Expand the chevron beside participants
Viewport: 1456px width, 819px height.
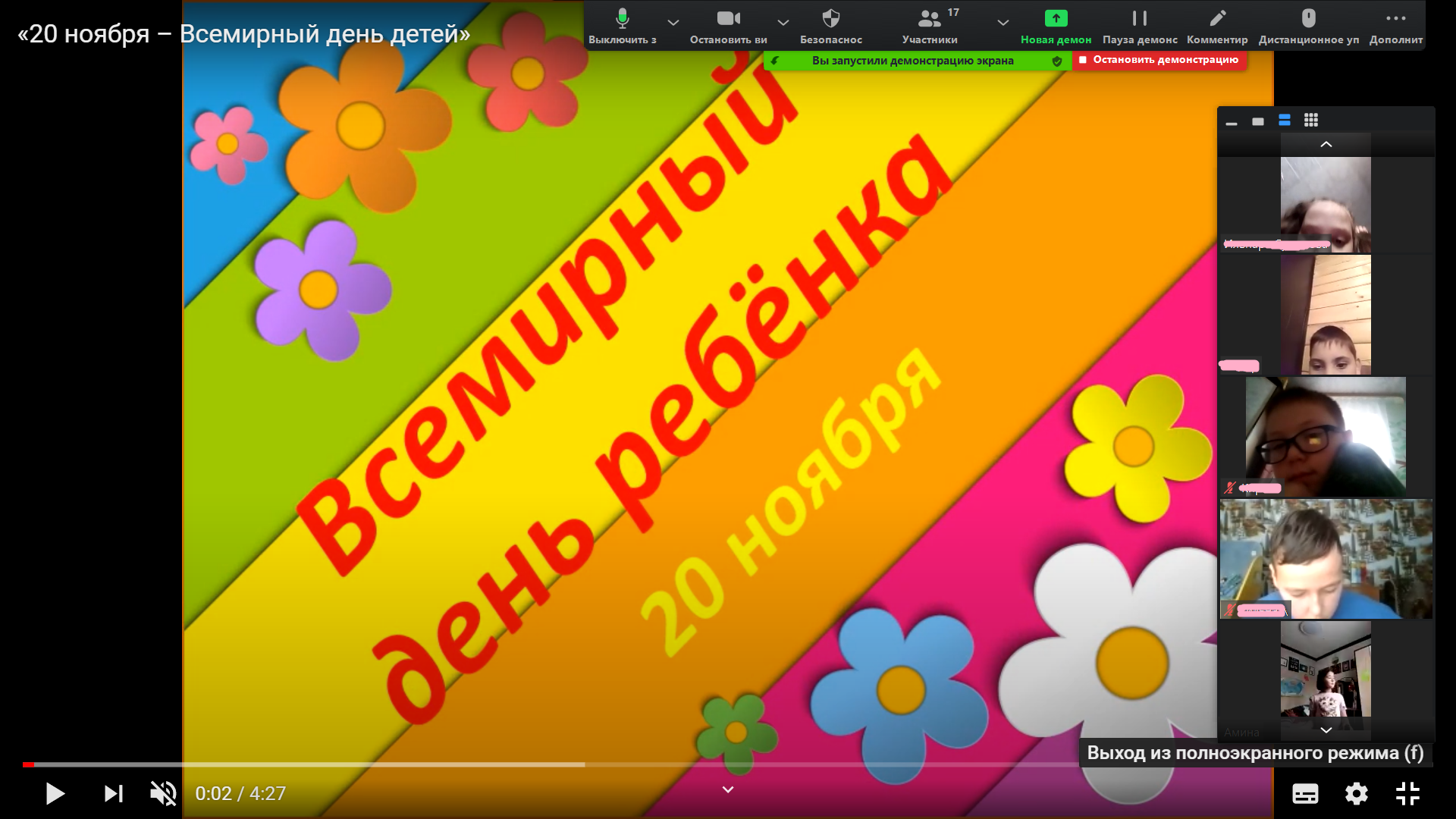1003,23
